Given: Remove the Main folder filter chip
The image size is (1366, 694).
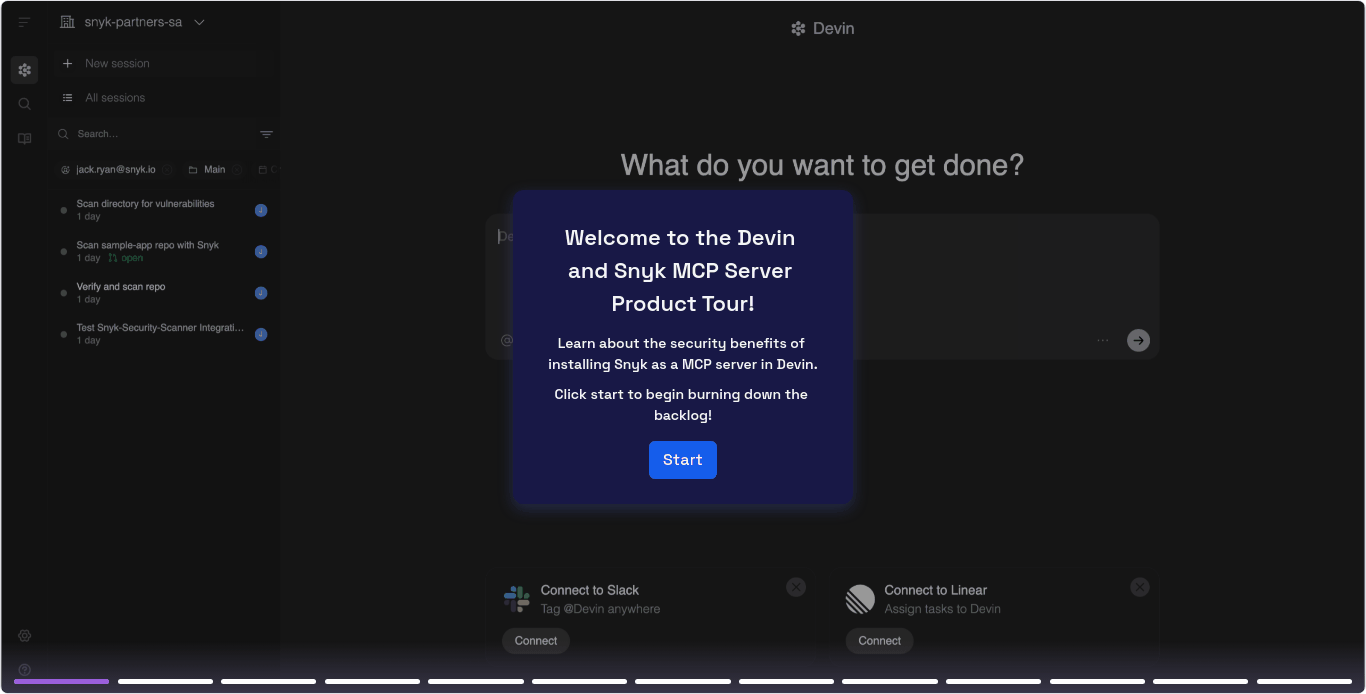Looking at the screenshot, I should 237,170.
